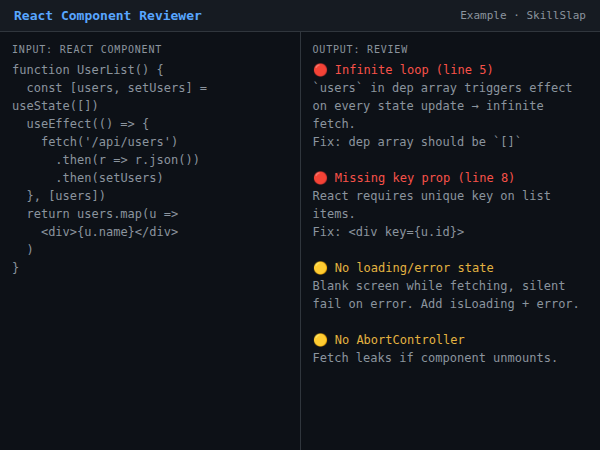Viewport: 600px width, 450px height.
Task: Click the Missing key prop (line 8) heading
Action: pos(425,178)
